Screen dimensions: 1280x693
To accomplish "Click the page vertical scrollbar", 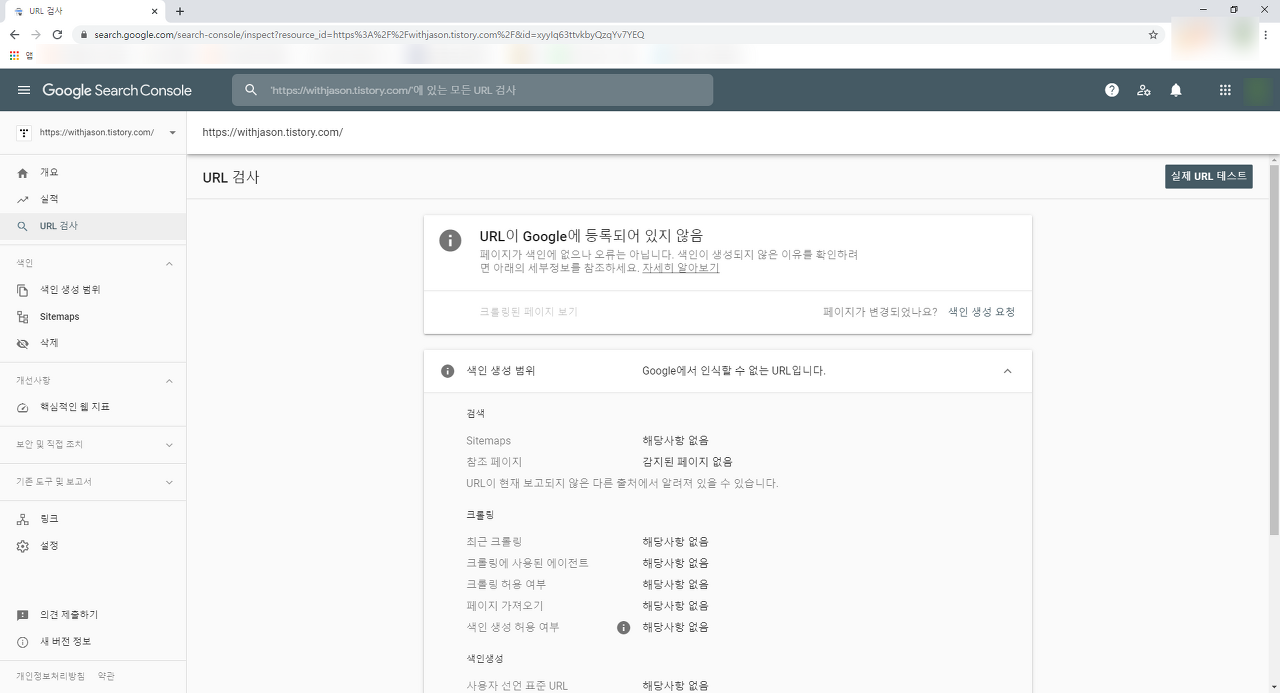I will click(x=1274, y=350).
